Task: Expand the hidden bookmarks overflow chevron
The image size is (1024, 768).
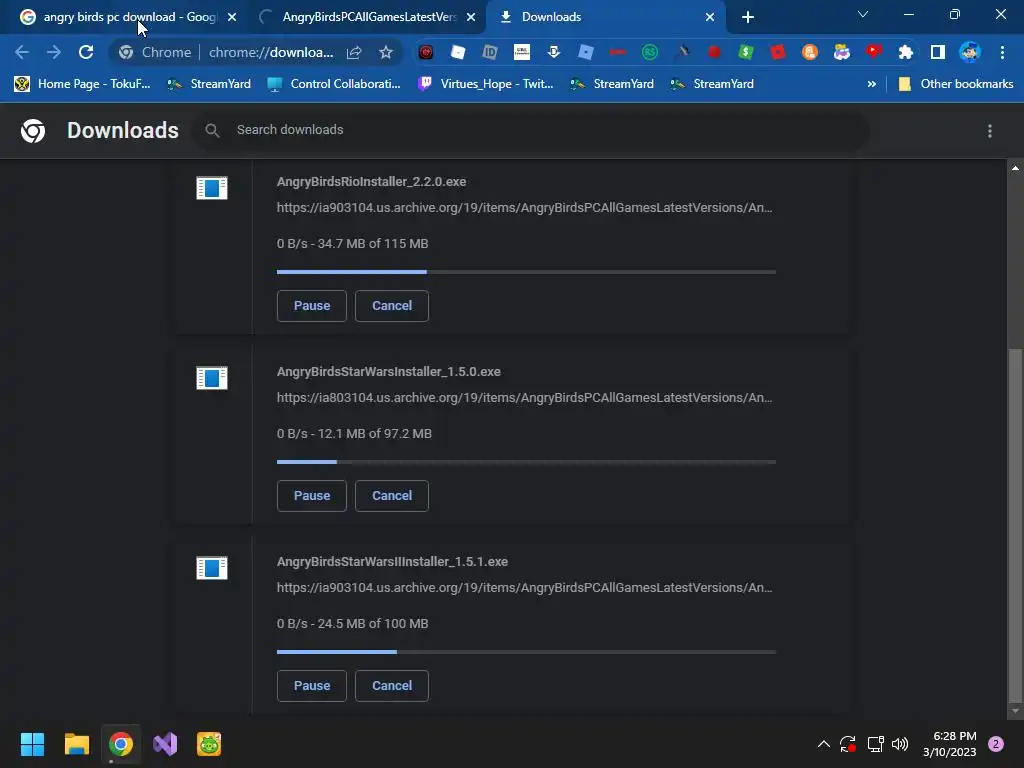Action: coord(871,84)
